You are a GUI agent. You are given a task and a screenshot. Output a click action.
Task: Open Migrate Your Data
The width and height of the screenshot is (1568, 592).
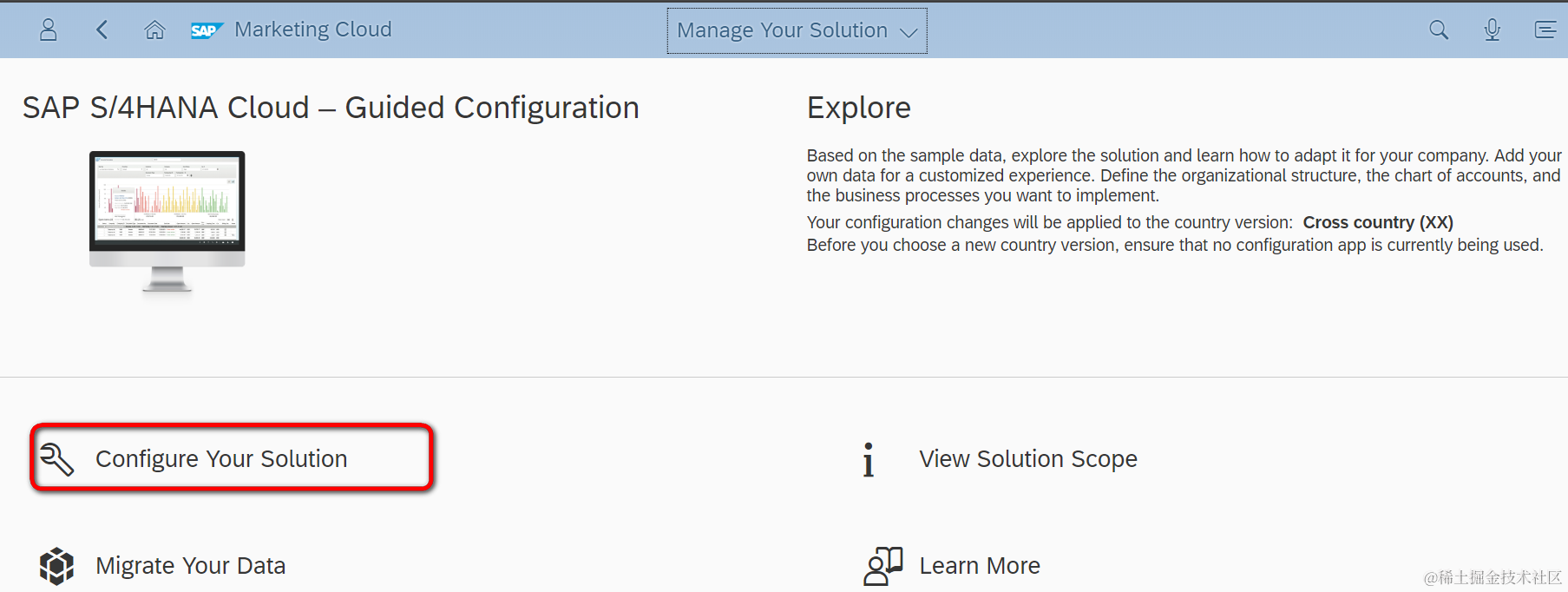[190, 566]
